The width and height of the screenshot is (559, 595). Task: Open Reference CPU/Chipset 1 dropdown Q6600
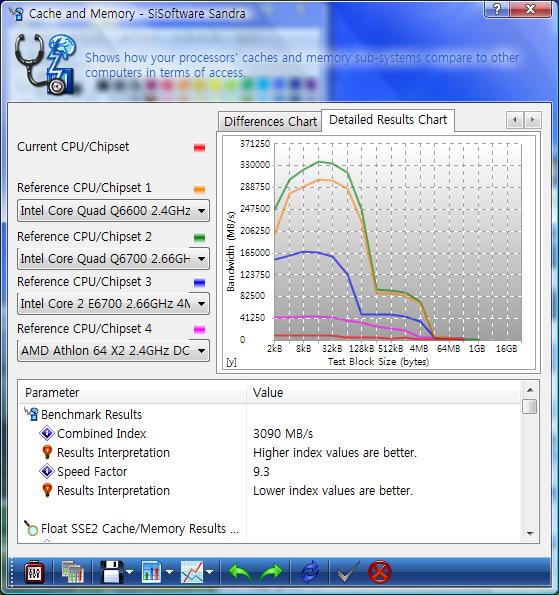click(113, 211)
